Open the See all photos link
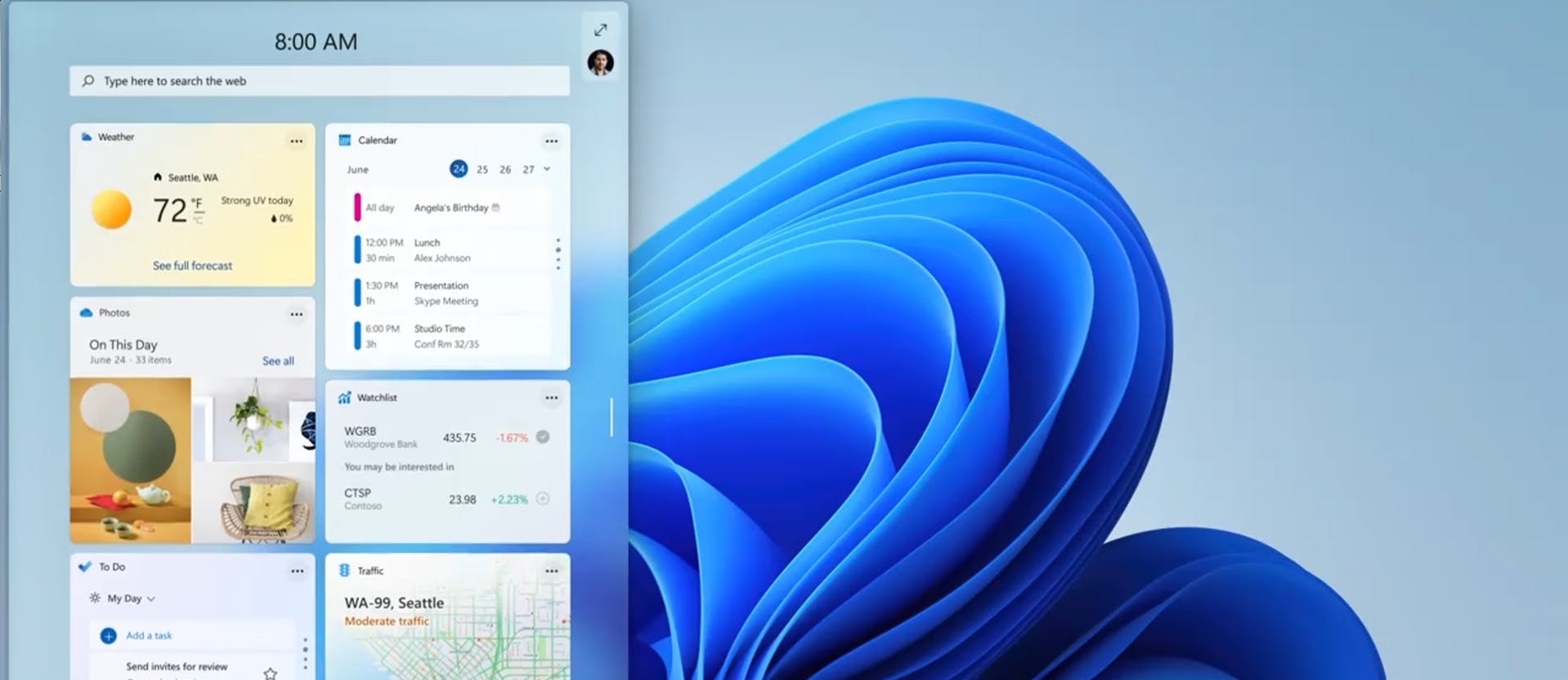The height and width of the screenshot is (680, 1568). (278, 361)
